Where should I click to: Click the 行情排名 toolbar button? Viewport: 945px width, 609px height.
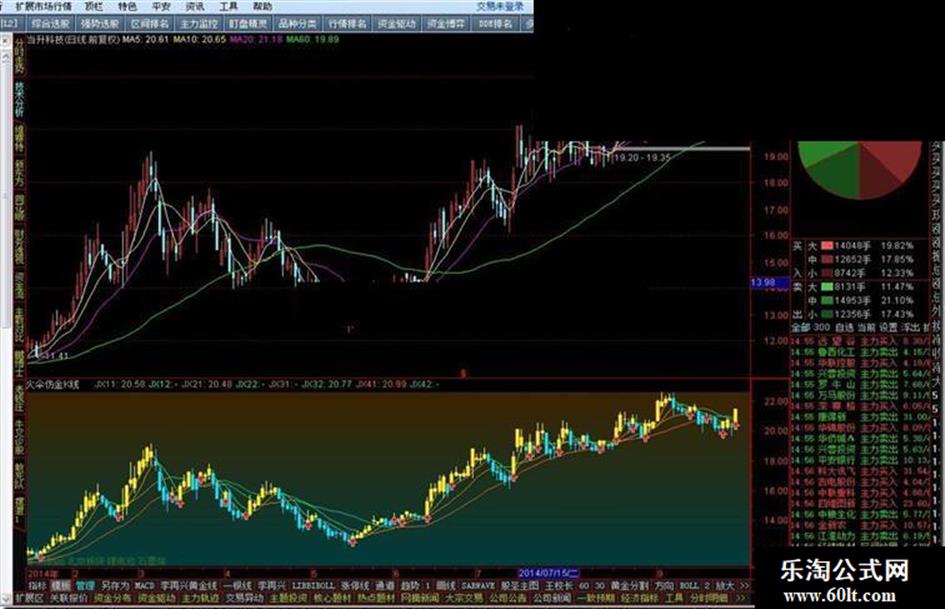(x=347, y=24)
